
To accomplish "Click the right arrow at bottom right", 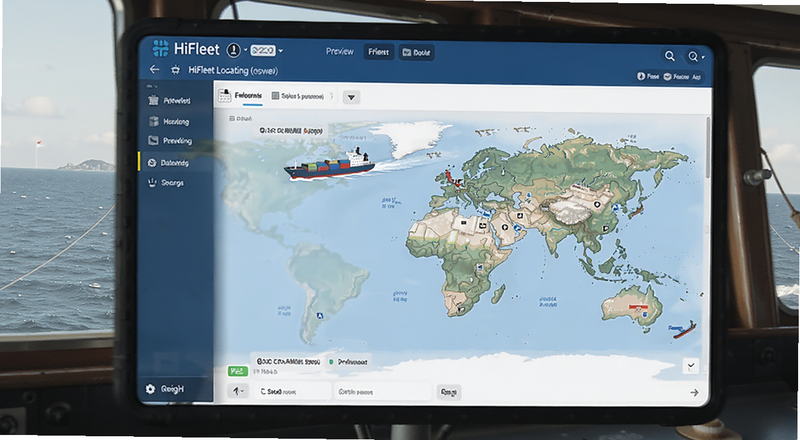I will (694, 393).
